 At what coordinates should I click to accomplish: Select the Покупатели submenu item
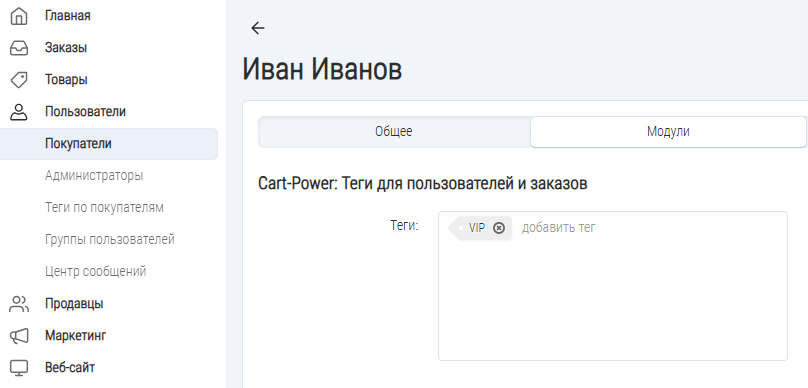tap(109, 144)
